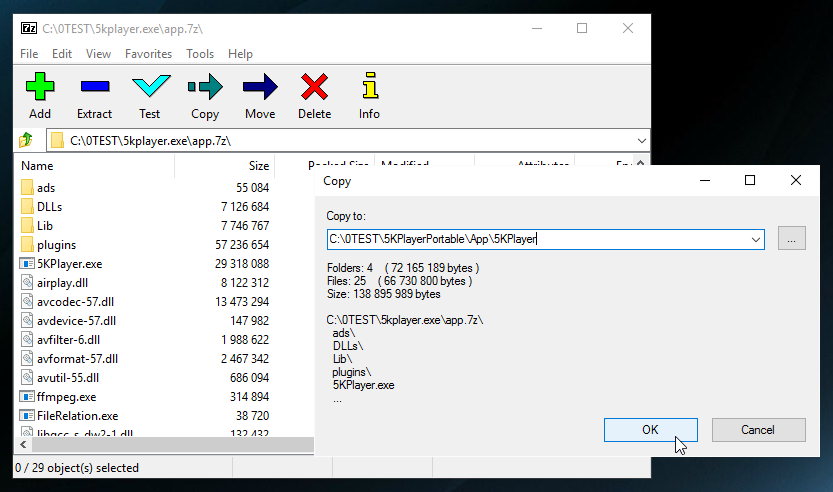Click the avfilter-6.dll file icon

click(27, 340)
